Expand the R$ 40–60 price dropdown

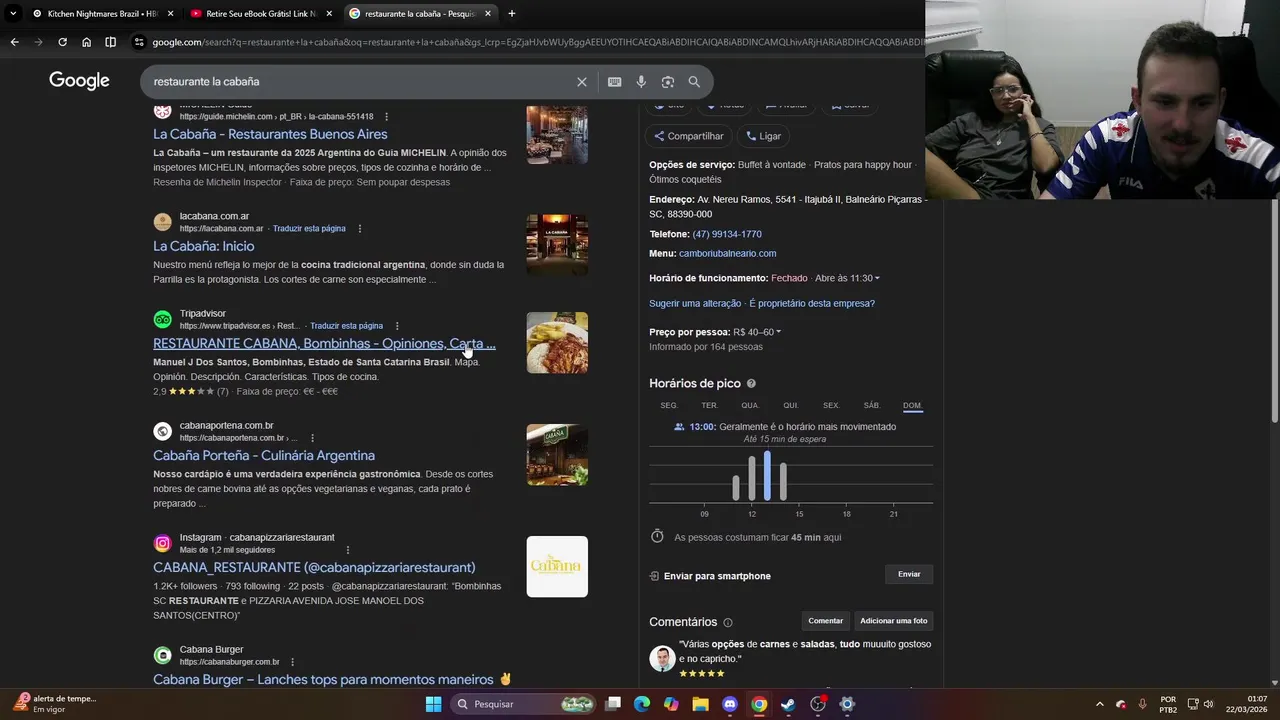(778, 332)
